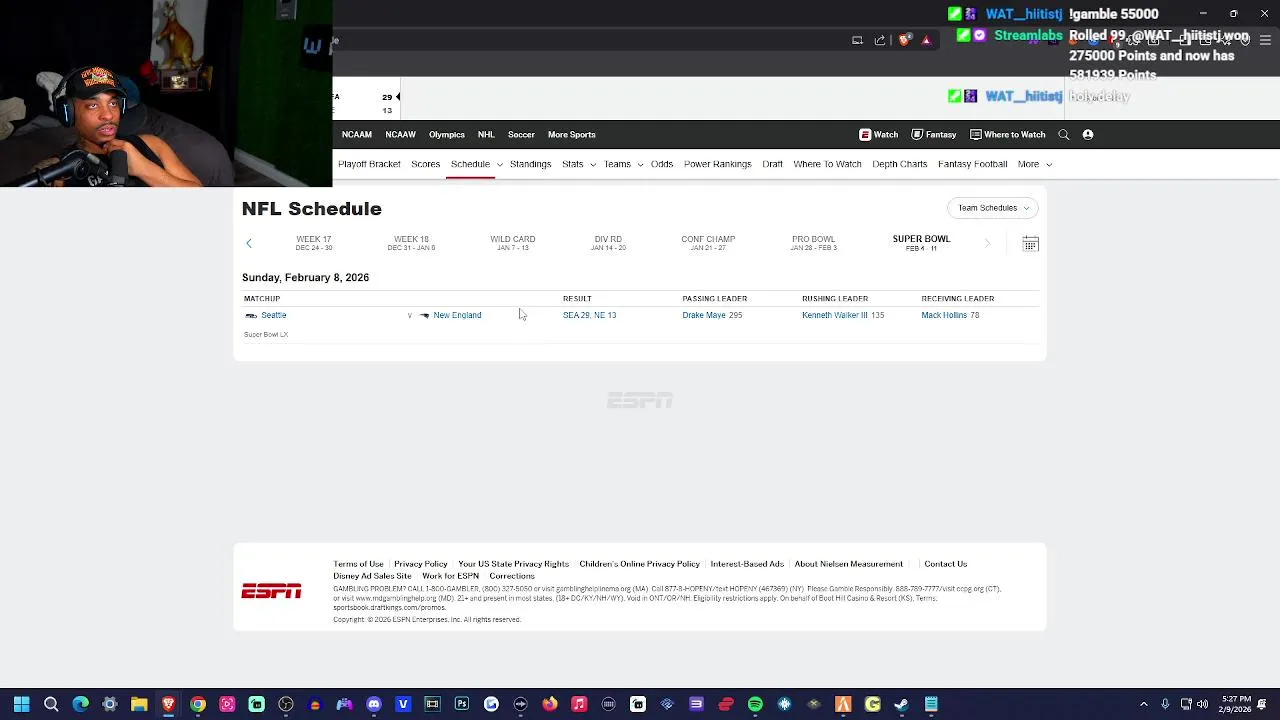Open Spotify from taskbar
This screenshot has height=720, width=1280.
(x=755, y=704)
